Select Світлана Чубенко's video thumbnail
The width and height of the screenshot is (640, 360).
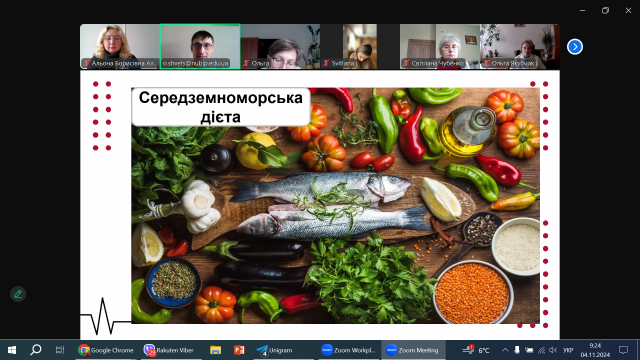440,46
